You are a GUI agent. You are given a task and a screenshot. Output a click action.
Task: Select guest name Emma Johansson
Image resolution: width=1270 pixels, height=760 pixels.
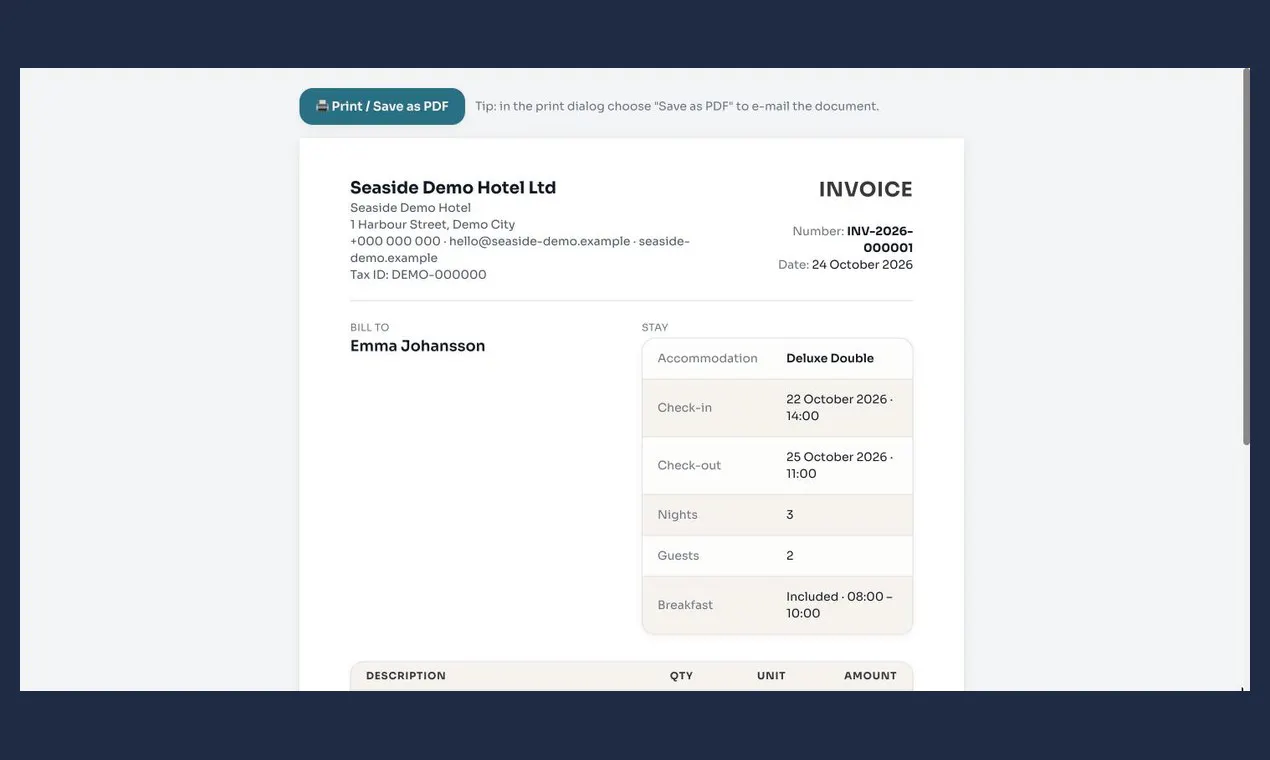418,346
